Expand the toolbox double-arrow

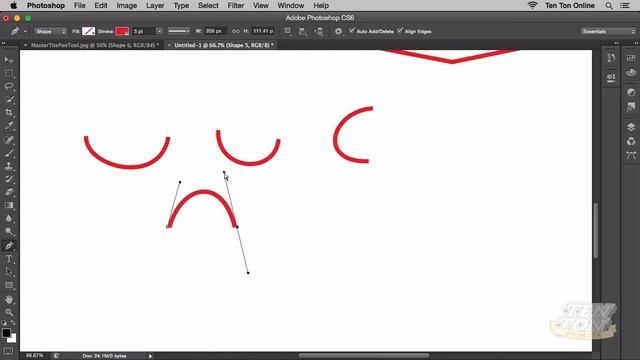point(4,43)
